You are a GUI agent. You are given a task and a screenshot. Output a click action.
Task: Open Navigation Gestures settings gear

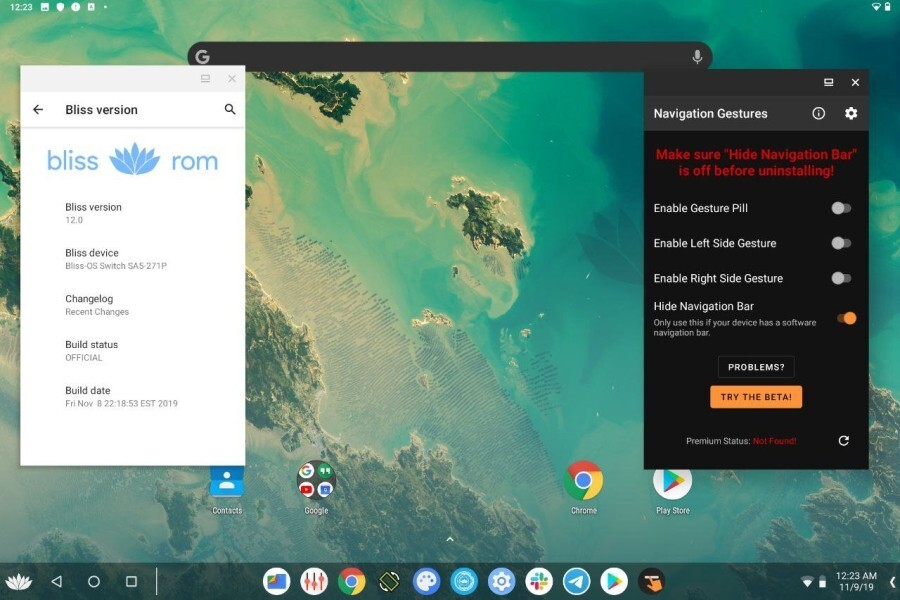click(851, 113)
